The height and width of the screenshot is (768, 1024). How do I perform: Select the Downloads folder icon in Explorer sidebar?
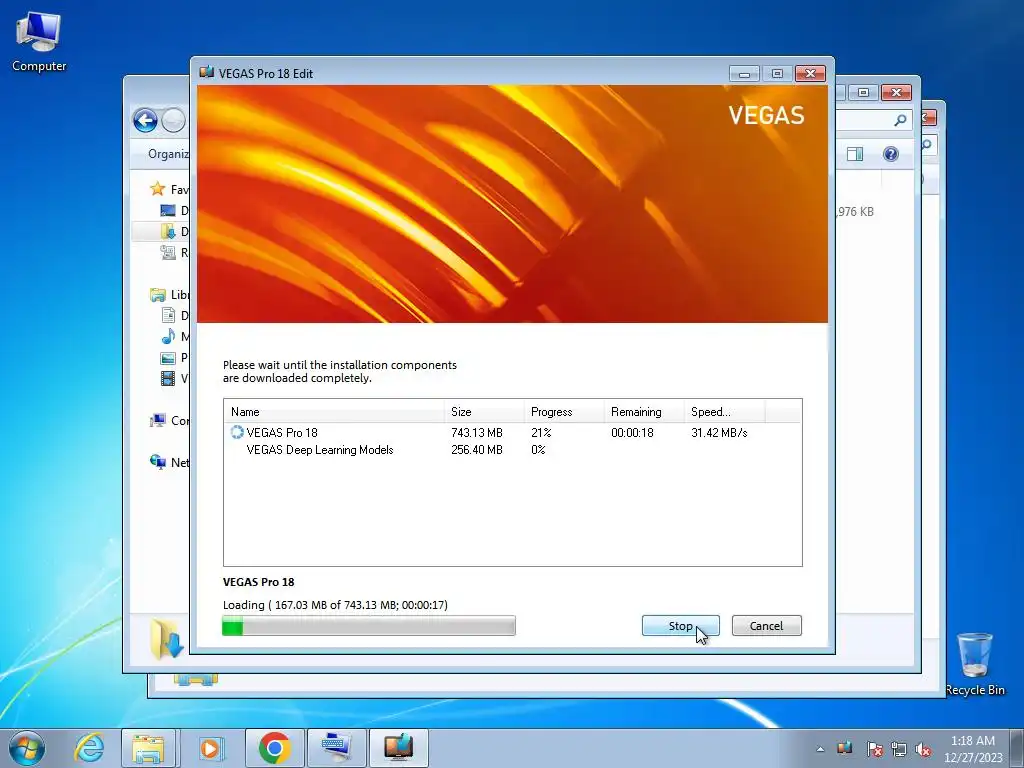point(168,231)
